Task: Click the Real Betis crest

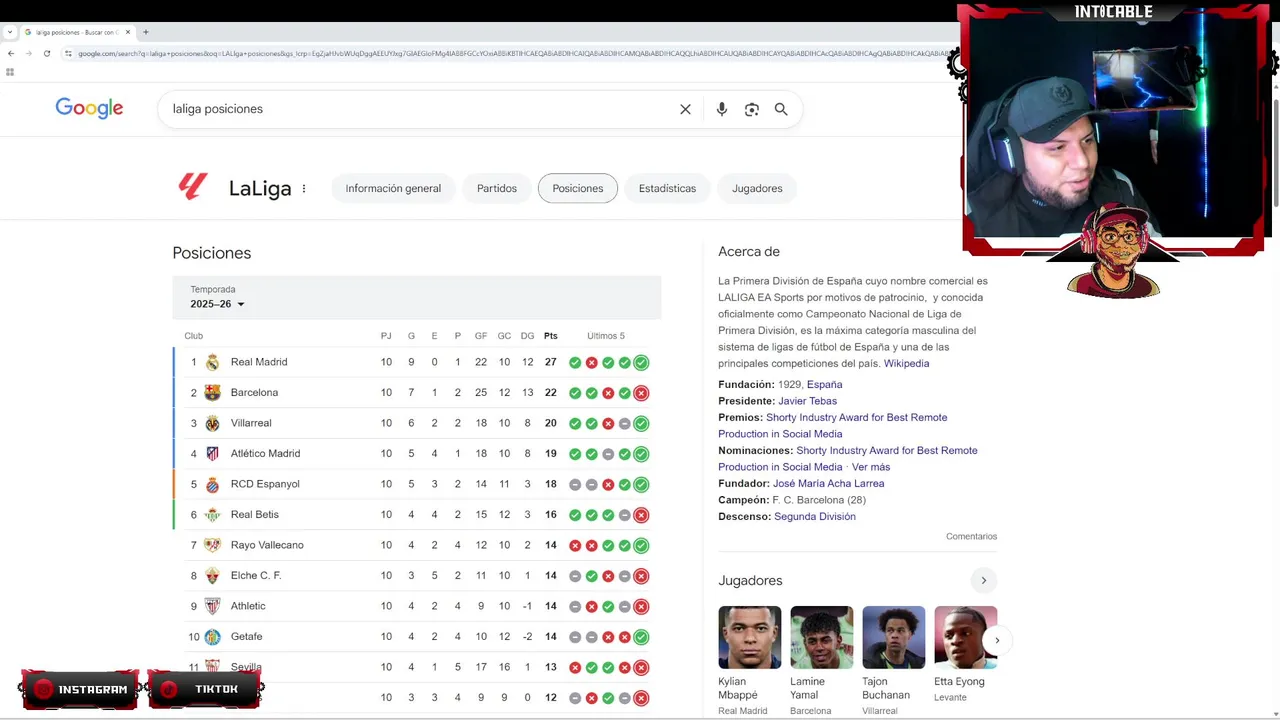Action: tap(212, 515)
